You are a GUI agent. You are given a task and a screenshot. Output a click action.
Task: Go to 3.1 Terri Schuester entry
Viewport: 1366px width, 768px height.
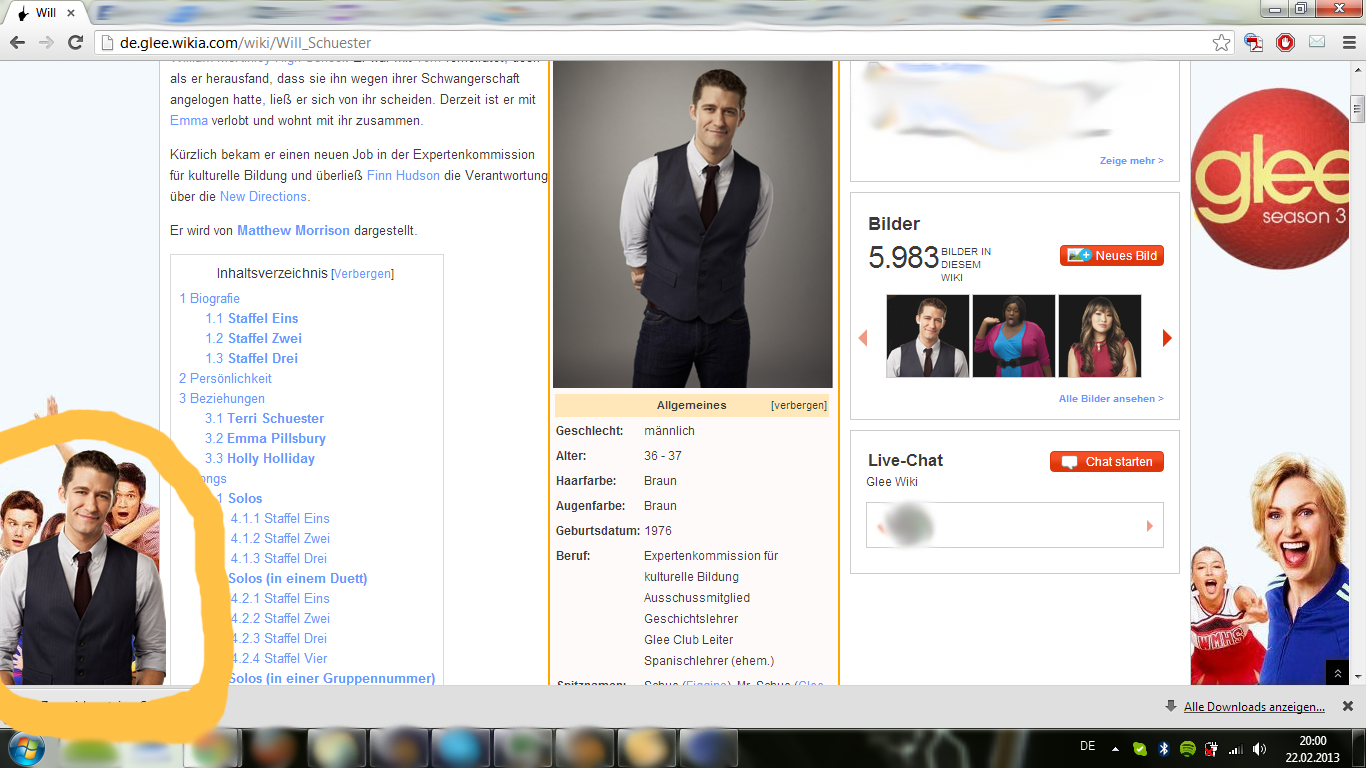tap(265, 418)
